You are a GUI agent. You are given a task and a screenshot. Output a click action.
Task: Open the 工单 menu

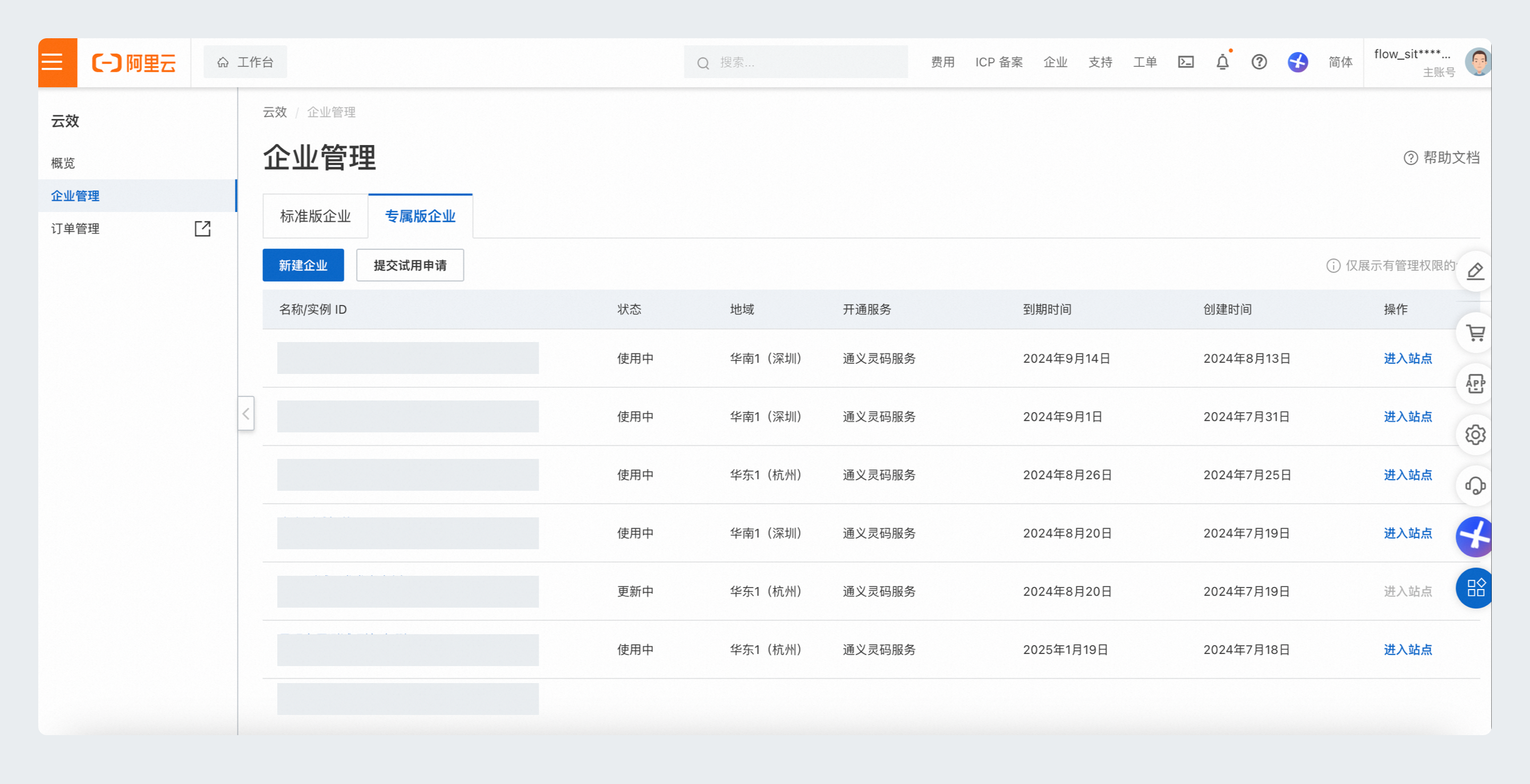(x=1144, y=62)
